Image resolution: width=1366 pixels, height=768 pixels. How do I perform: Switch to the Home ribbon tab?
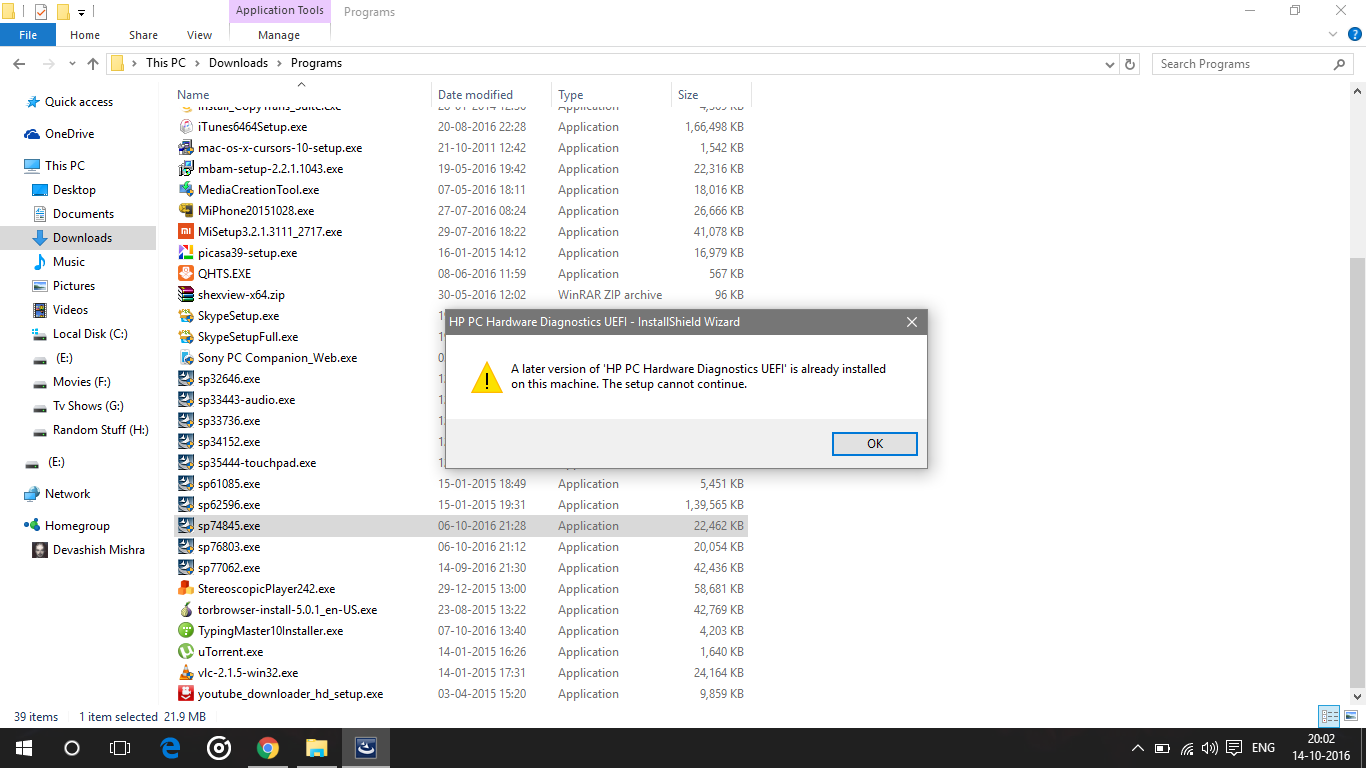85,35
